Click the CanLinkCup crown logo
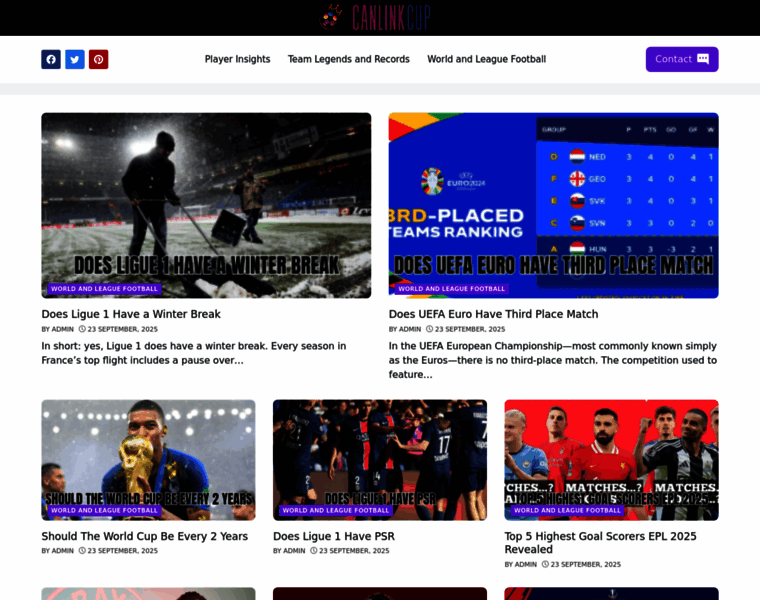Image resolution: width=760 pixels, height=600 pixels. (331, 17)
